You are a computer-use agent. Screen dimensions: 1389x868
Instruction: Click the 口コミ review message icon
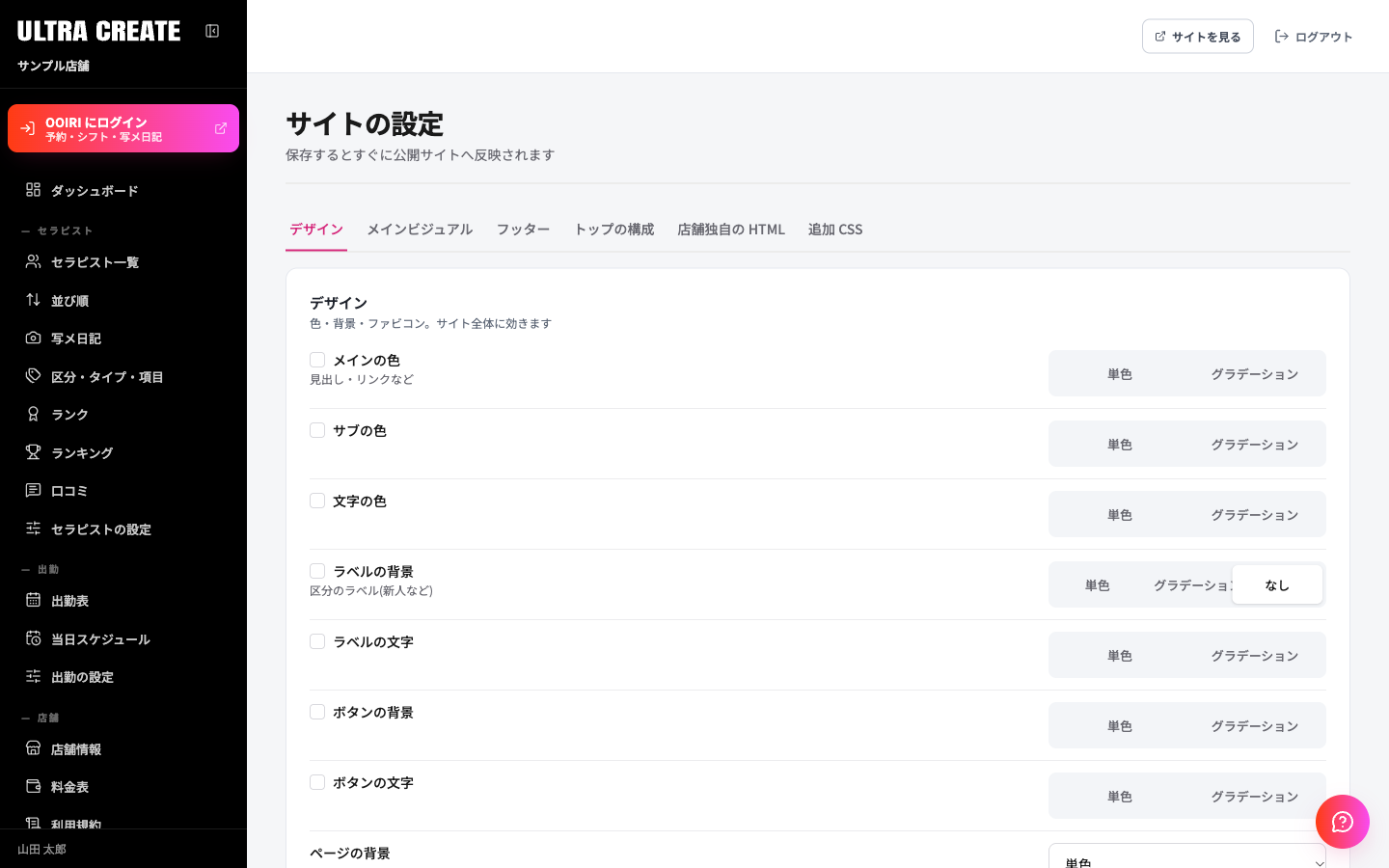33,490
